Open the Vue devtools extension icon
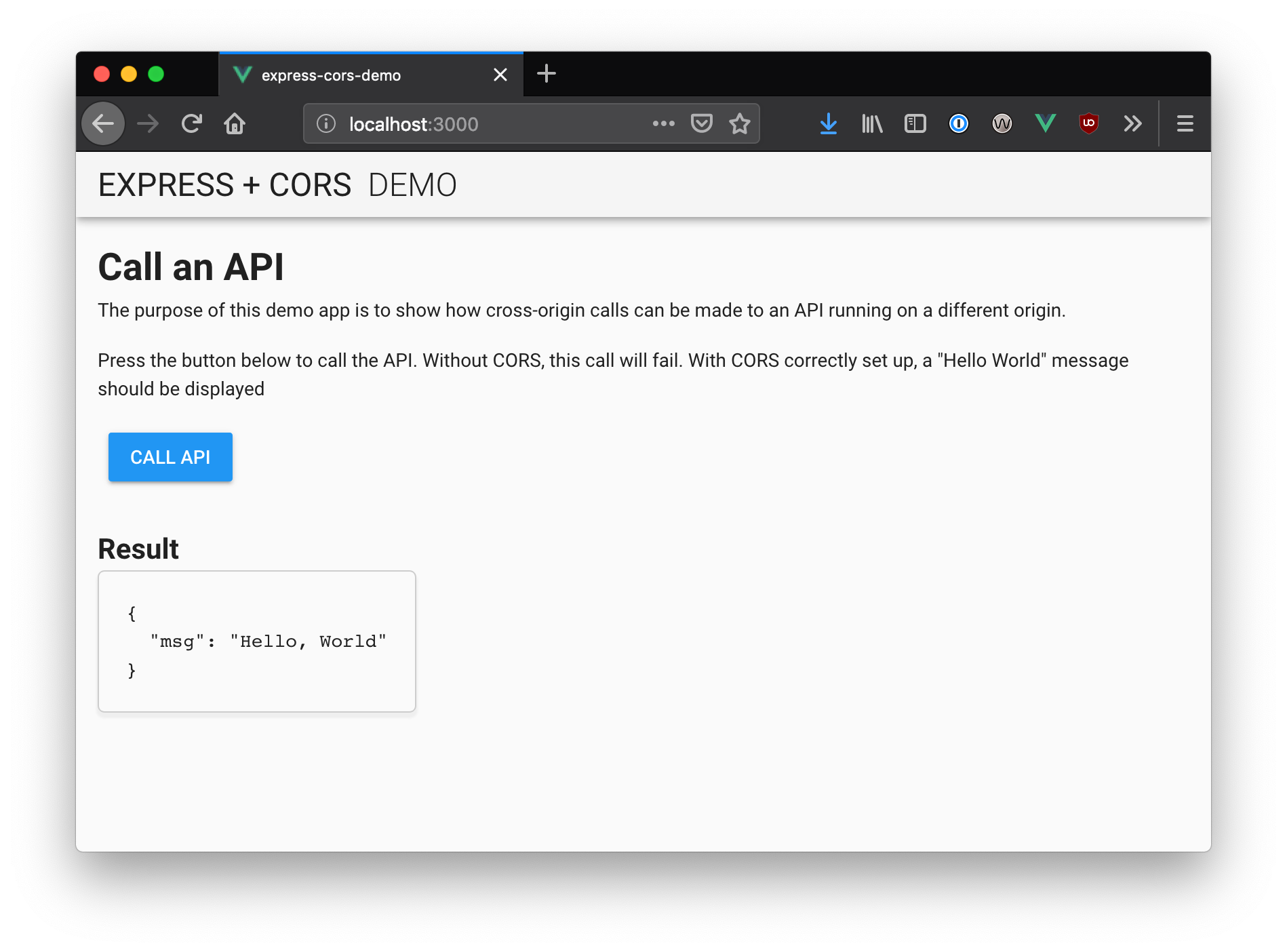This screenshot has width=1287, height=952. (1046, 124)
